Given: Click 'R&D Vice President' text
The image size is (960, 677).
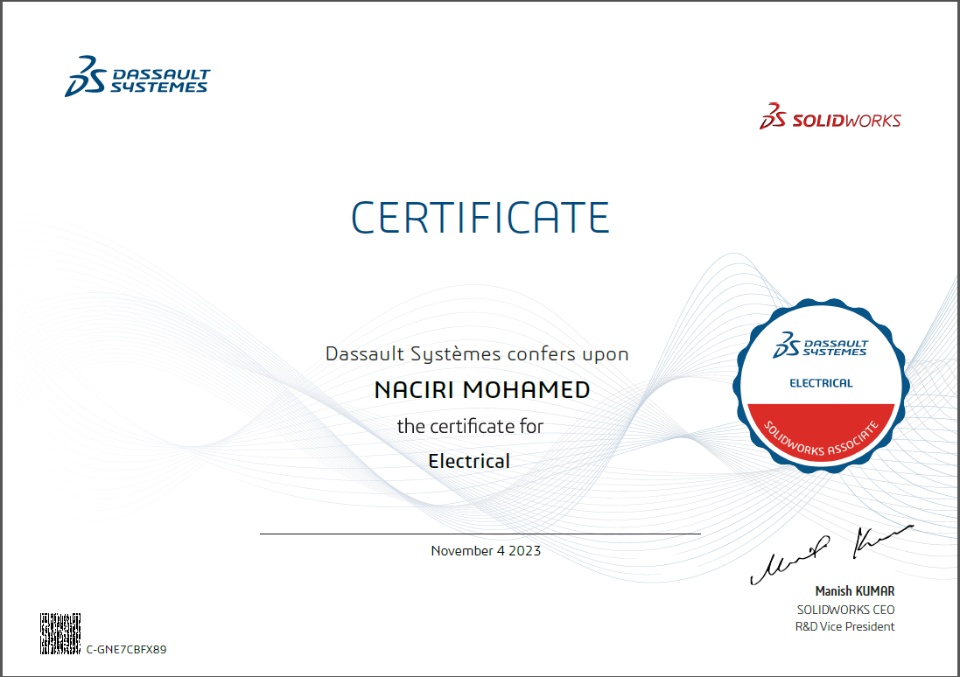Looking at the screenshot, I should [845, 627].
